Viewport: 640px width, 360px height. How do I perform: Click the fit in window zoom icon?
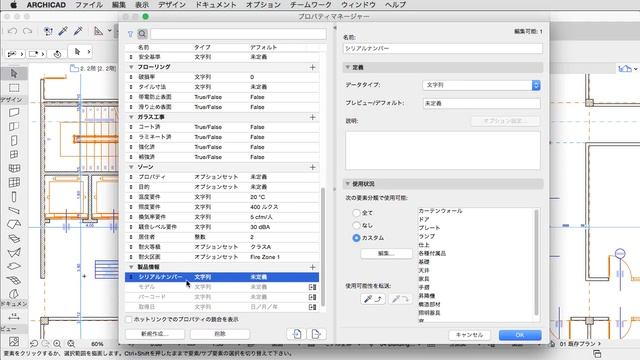point(71,344)
